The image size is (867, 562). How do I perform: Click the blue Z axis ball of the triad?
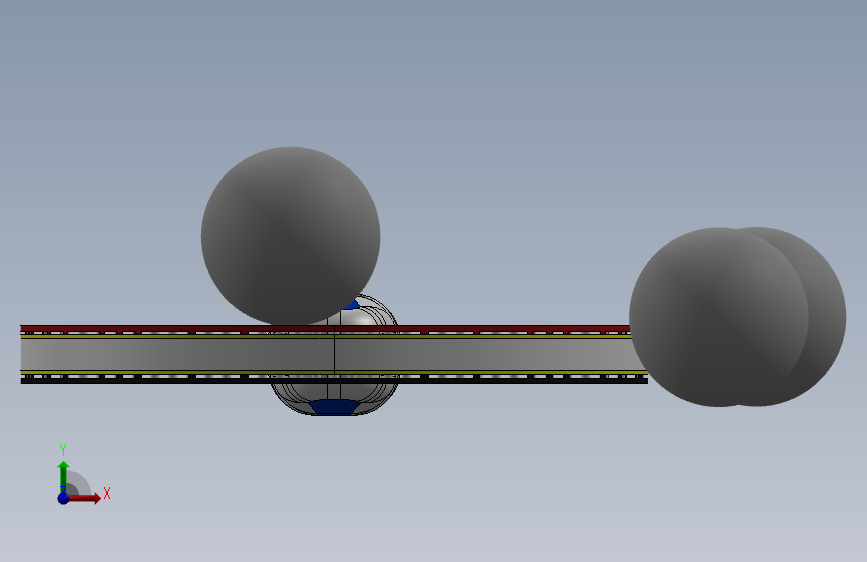tap(63, 498)
